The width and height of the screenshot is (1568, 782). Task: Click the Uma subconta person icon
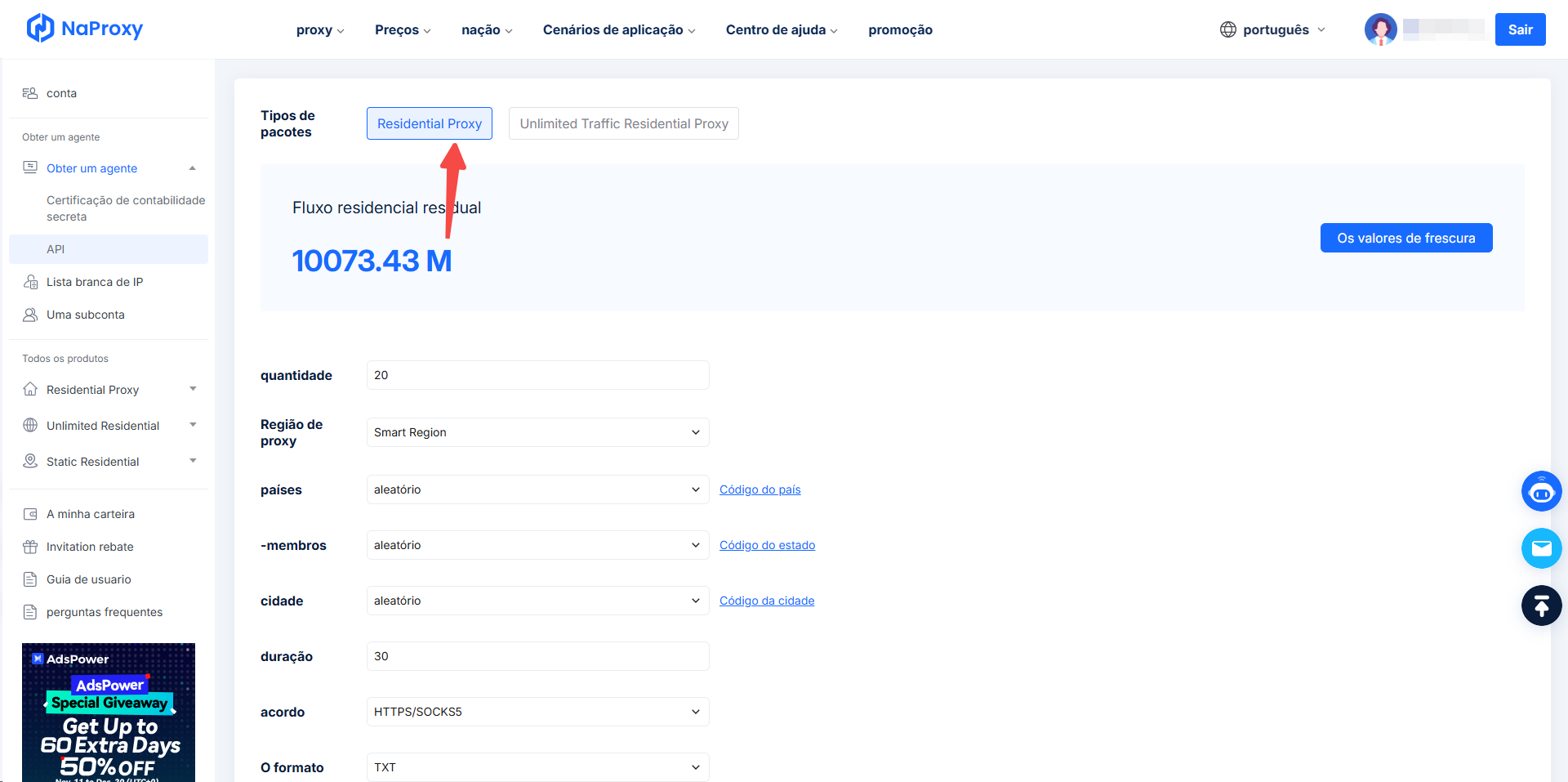pos(30,315)
